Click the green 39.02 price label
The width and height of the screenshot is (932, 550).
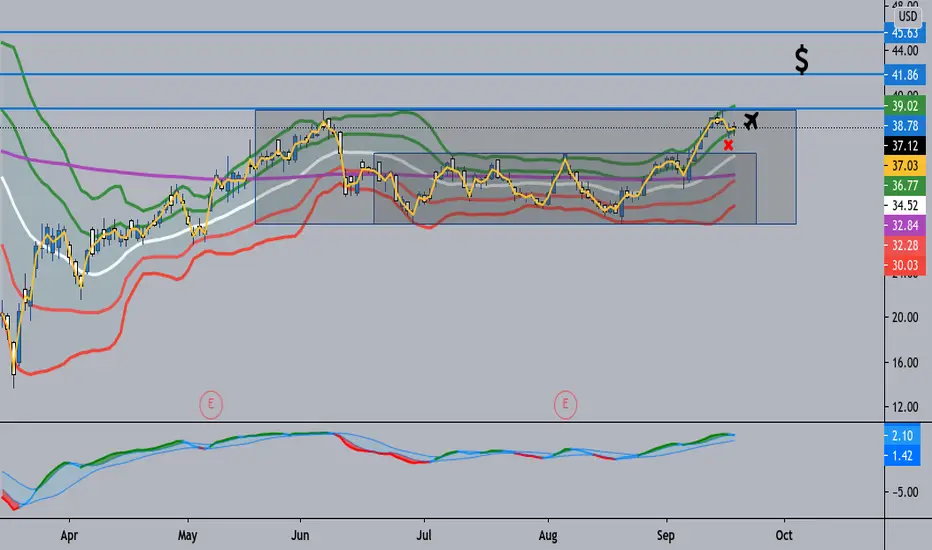tap(905, 106)
